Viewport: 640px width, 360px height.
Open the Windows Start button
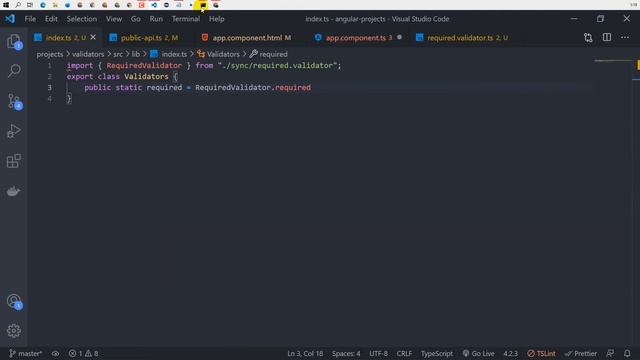tap(6, 5)
